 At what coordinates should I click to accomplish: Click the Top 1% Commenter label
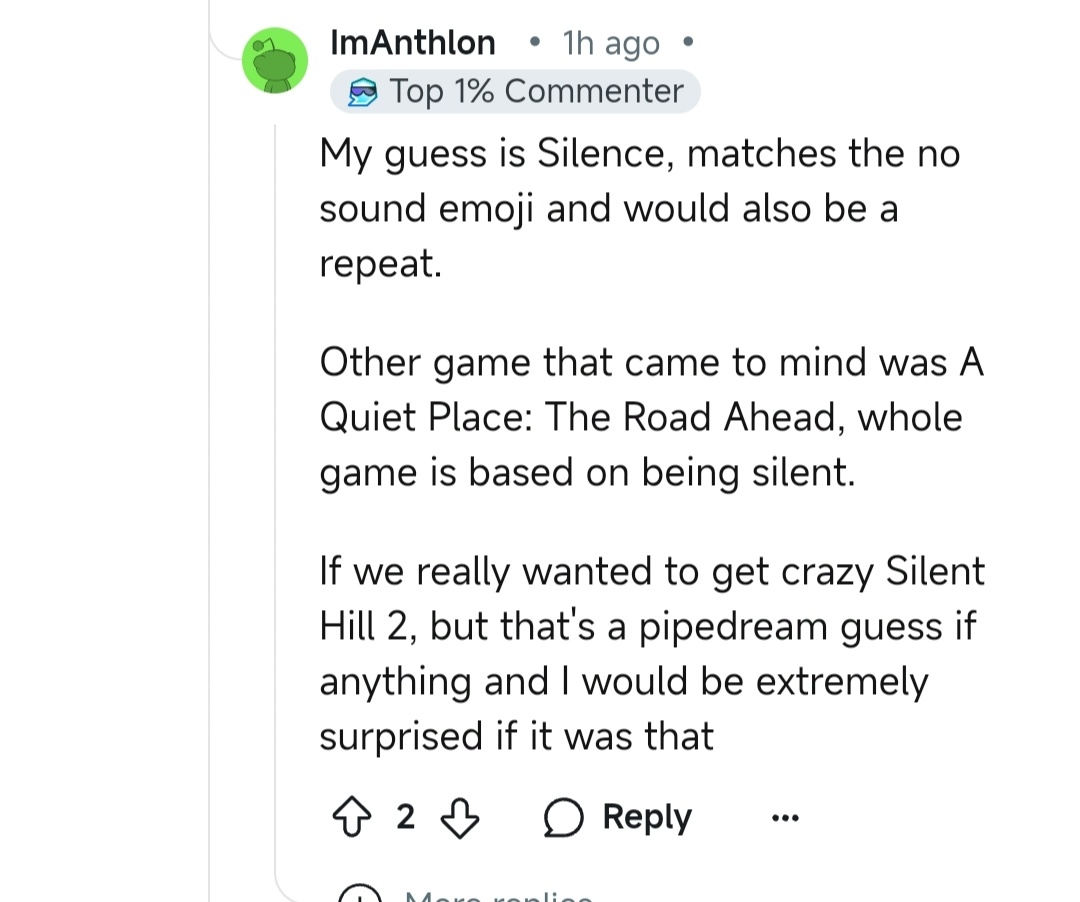[x=536, y=92]
